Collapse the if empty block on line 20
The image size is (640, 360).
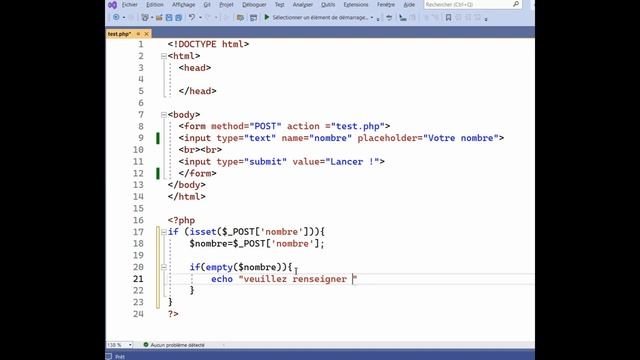[x=164, y=267]
